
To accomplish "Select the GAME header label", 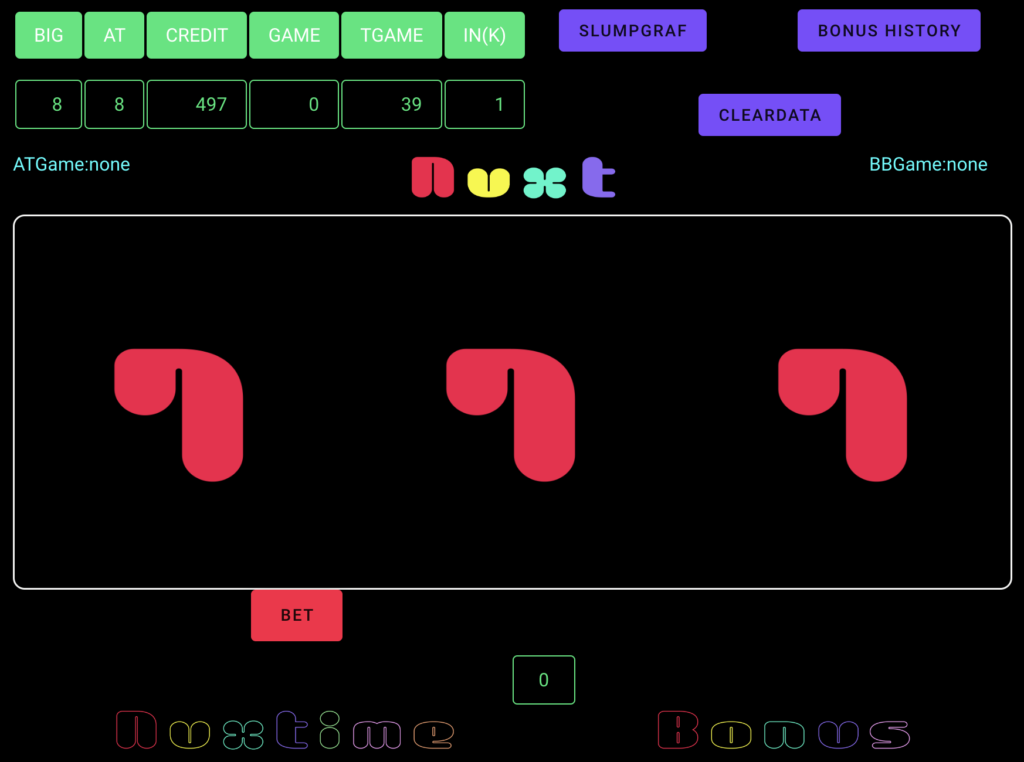I will coord(294,35).
